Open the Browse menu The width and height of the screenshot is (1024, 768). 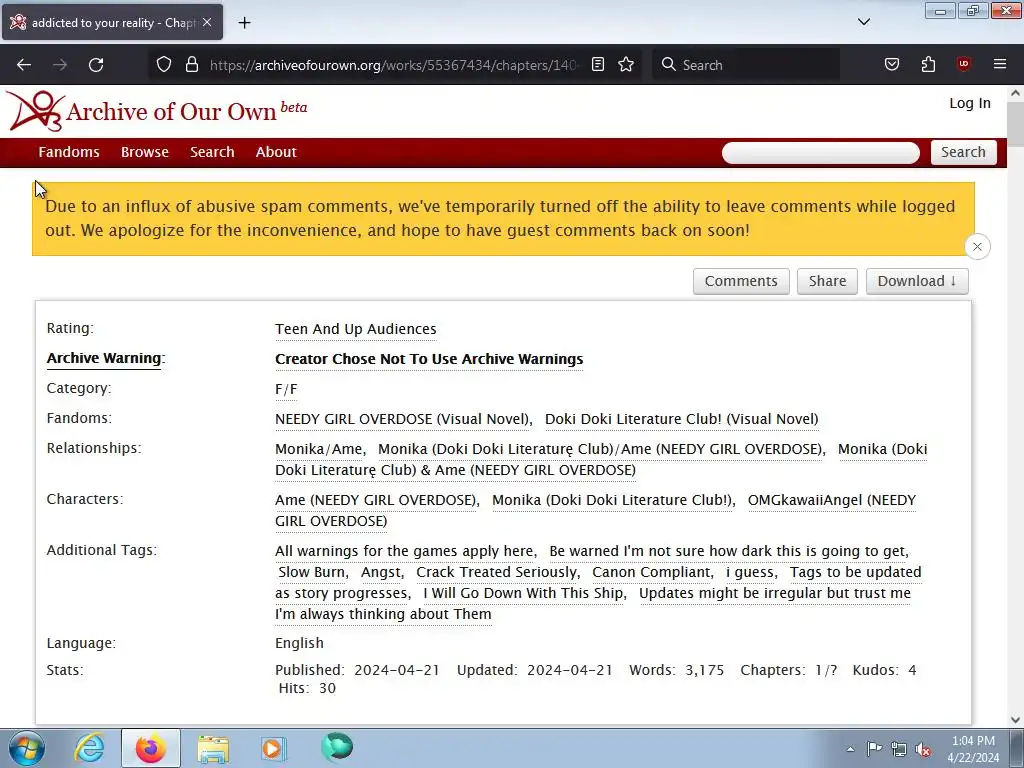tap(145, 152)
